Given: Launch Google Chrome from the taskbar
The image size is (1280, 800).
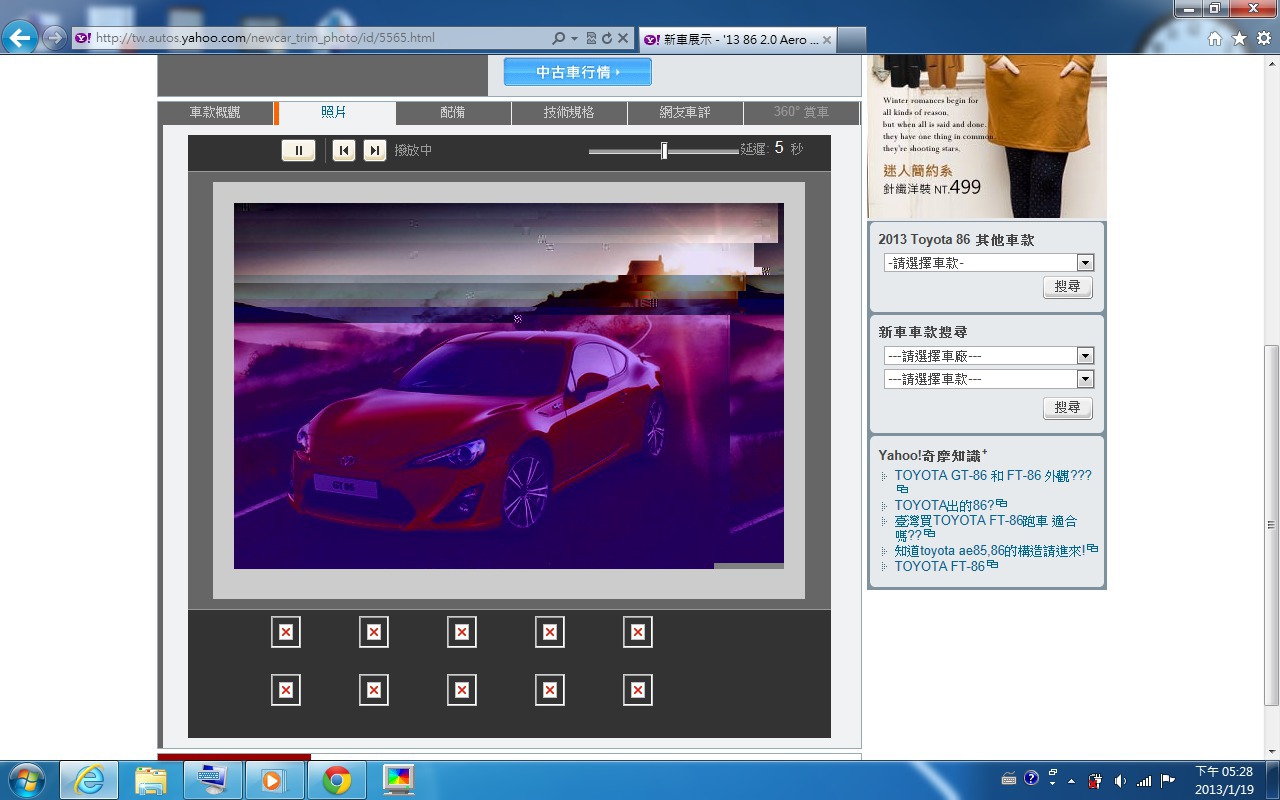Looking at the screenshot, I should pyautogui.click(x=337, y=780).
